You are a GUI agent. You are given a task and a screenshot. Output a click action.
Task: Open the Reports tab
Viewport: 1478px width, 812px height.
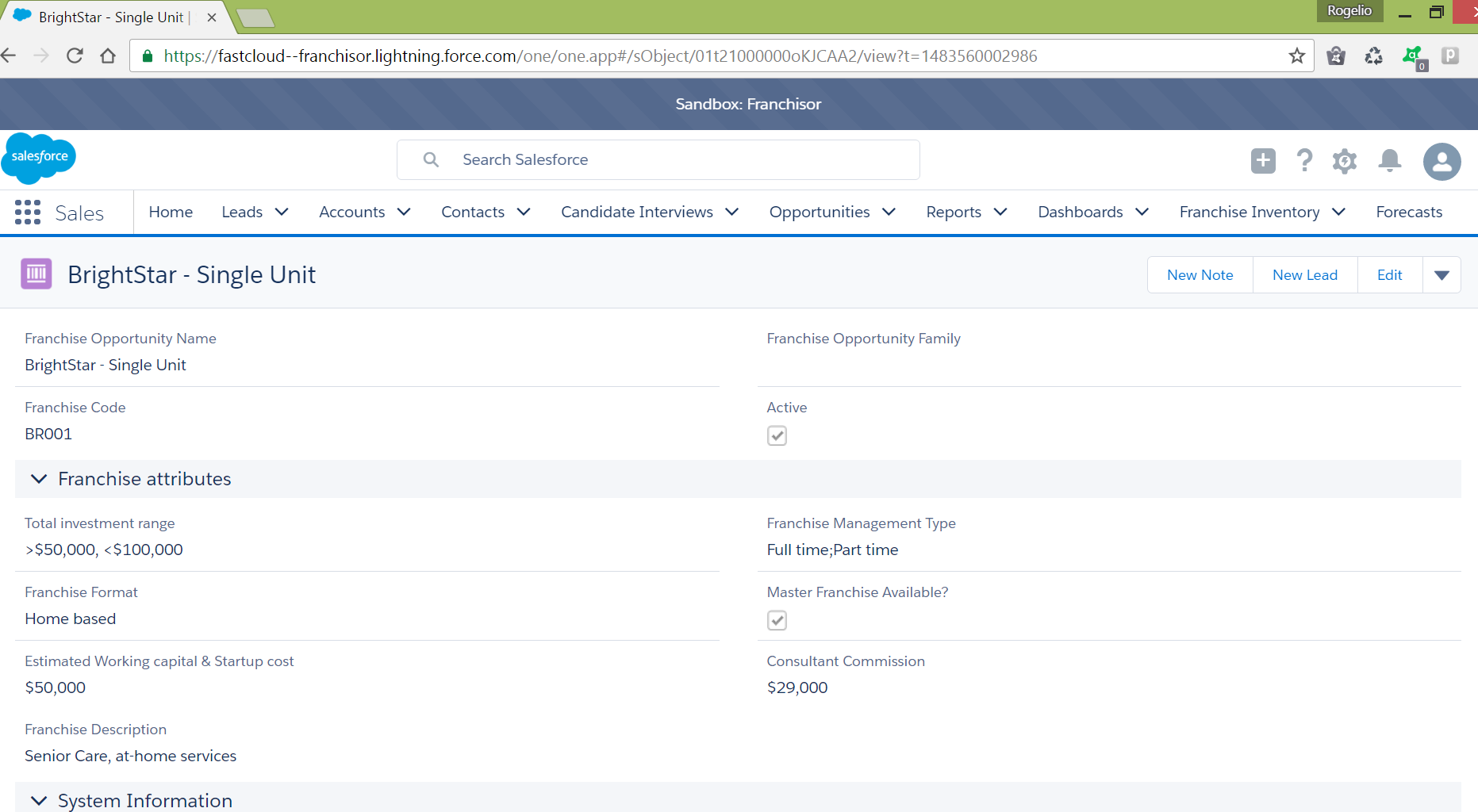954,212
